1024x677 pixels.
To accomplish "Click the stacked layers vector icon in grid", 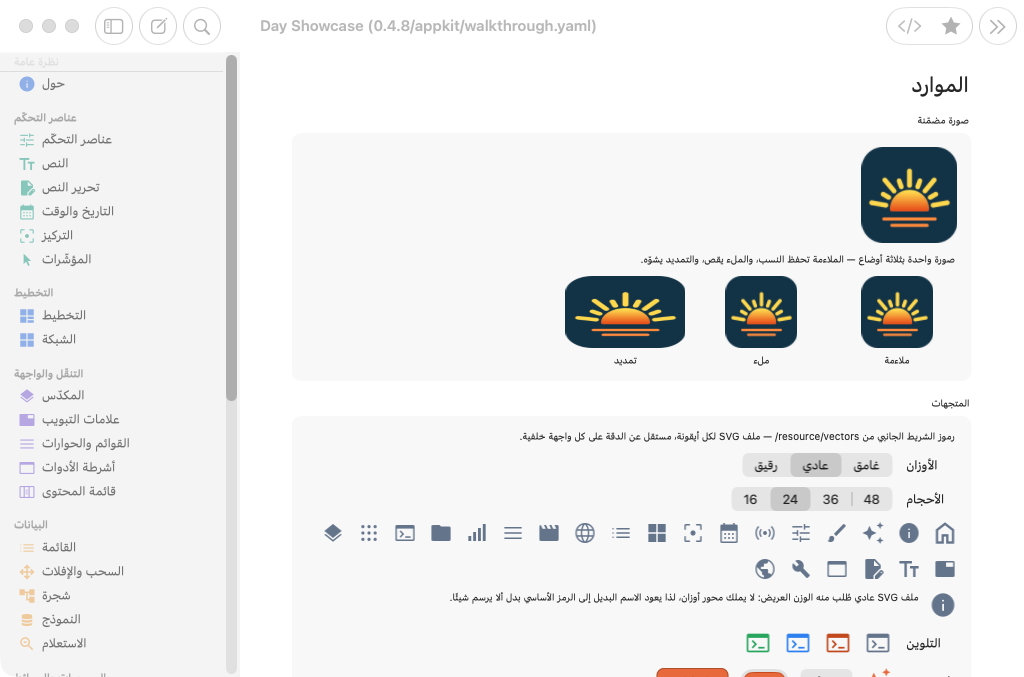I will (333, 533).
